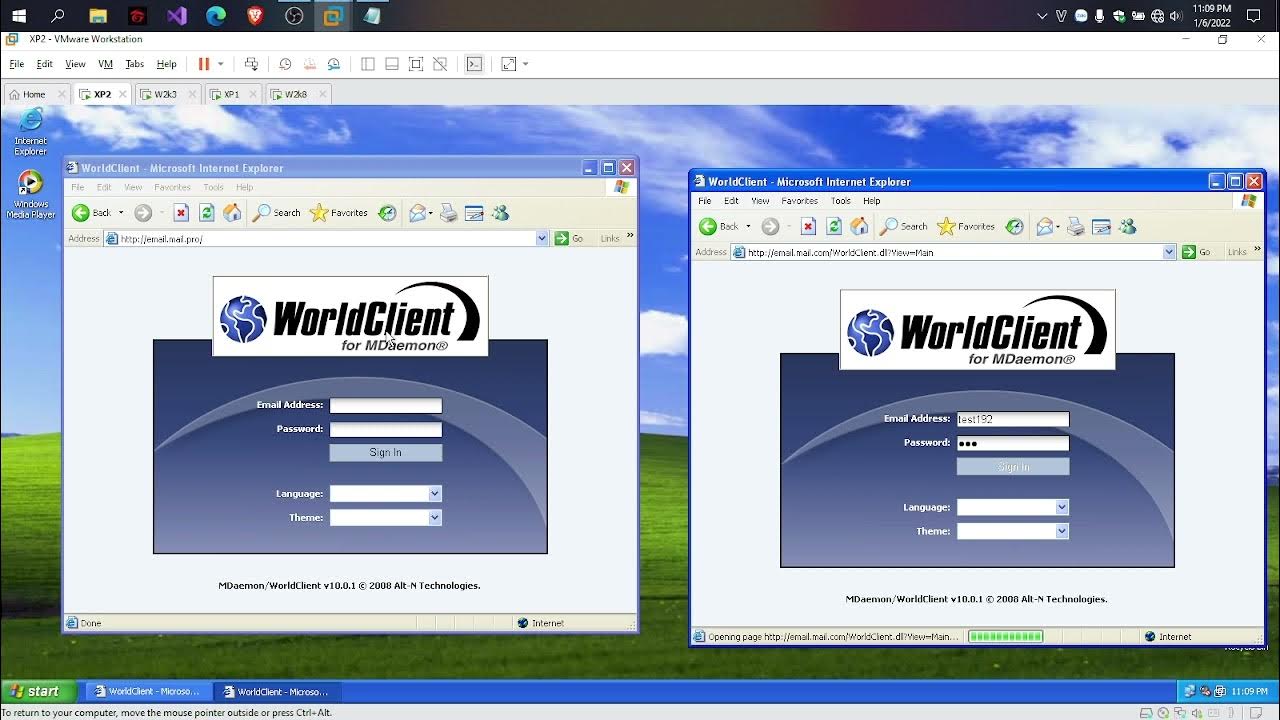Revert to snapshot icon in VMware toolbar

(x=310, y=64)
